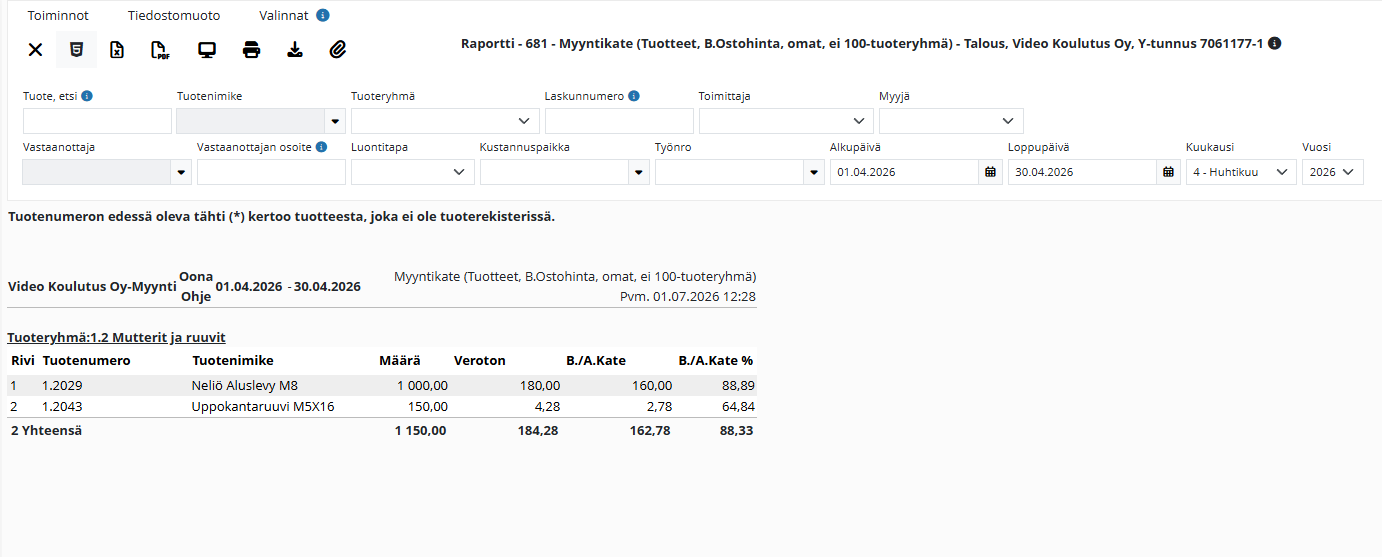
Task: Click the Loppupäivä date field 30.04.2026
Action: coord(1082,172)
